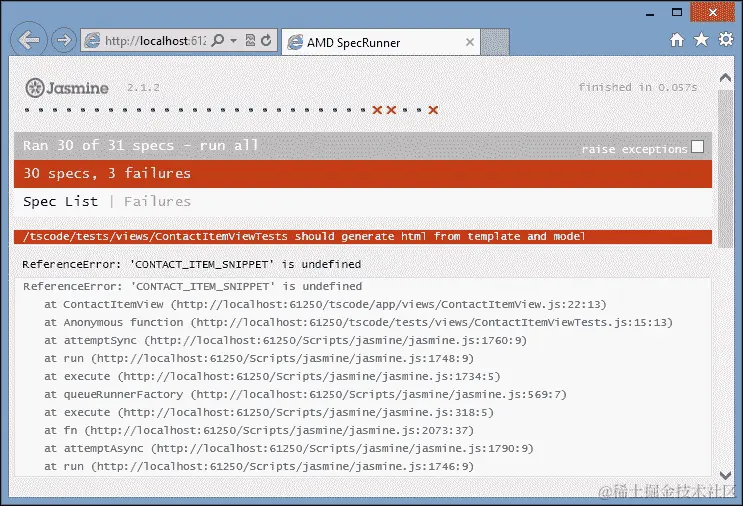
Task: Open the address bar dropdown arrow
Action: click(x=233, y=41)
